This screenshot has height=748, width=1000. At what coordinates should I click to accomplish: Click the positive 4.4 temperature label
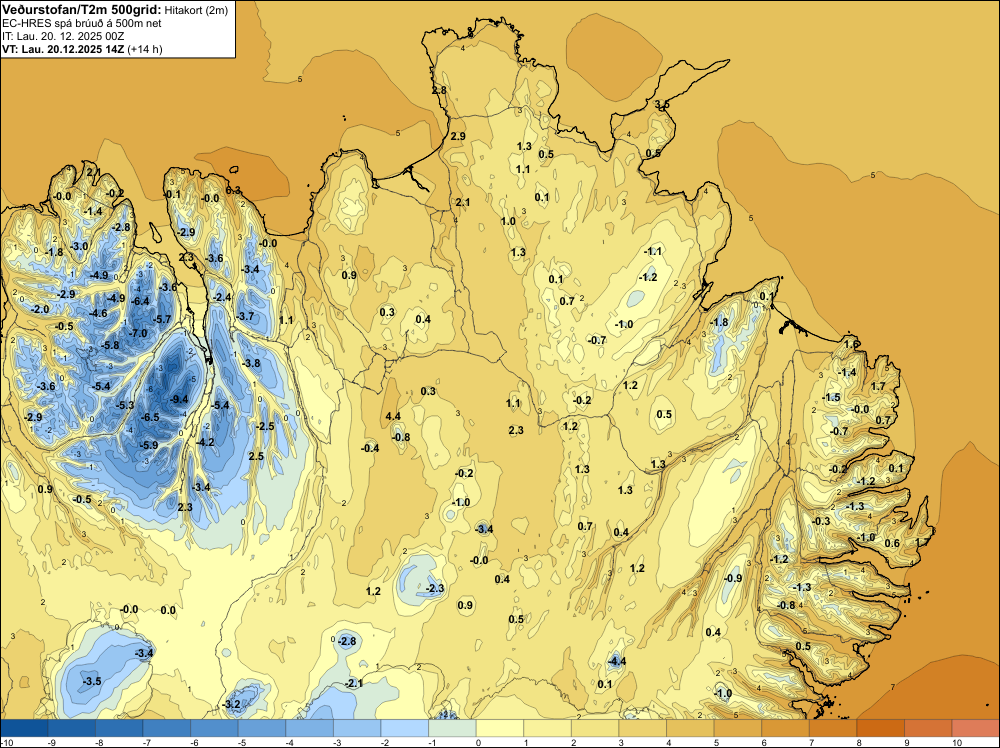tap(393, 416)
